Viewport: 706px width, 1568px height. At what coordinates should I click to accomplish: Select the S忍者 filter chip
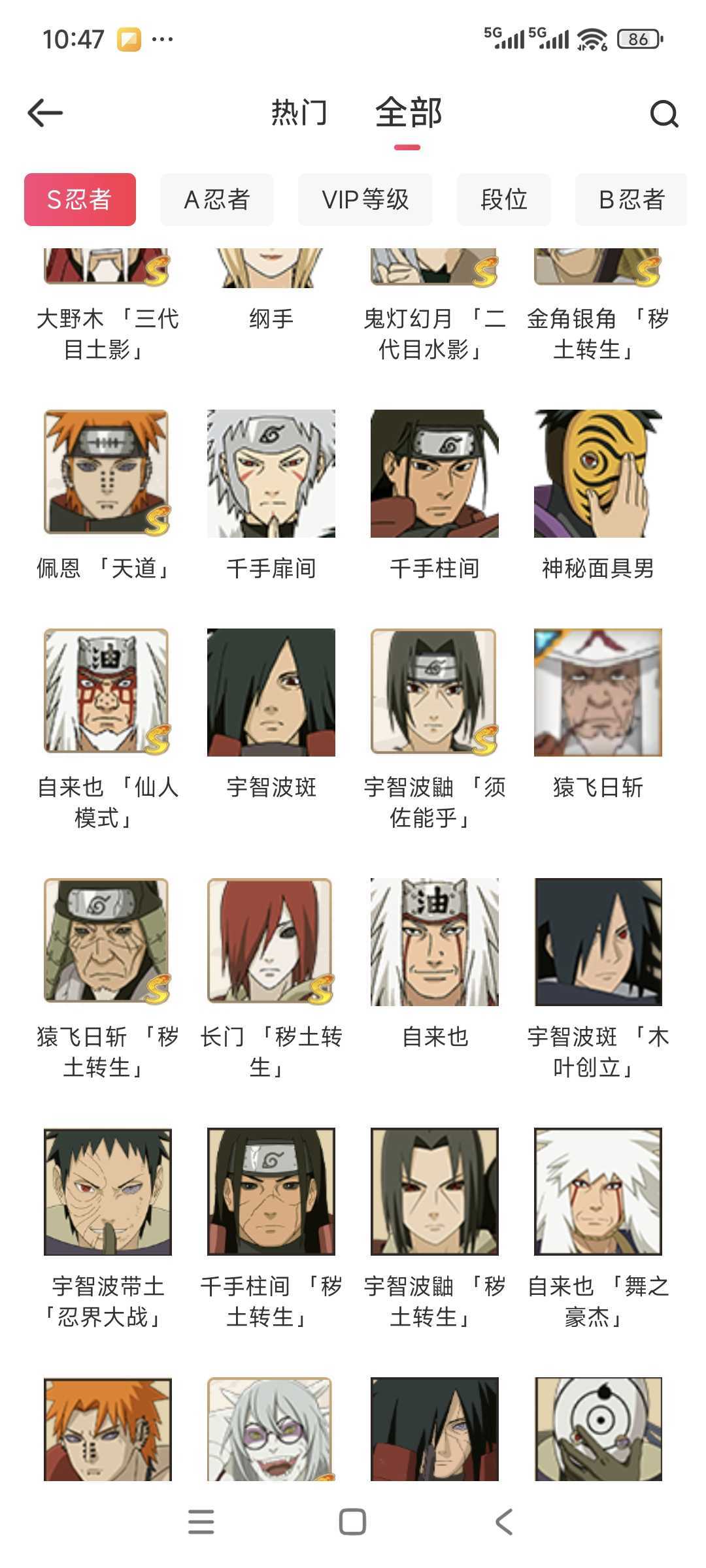80,199
